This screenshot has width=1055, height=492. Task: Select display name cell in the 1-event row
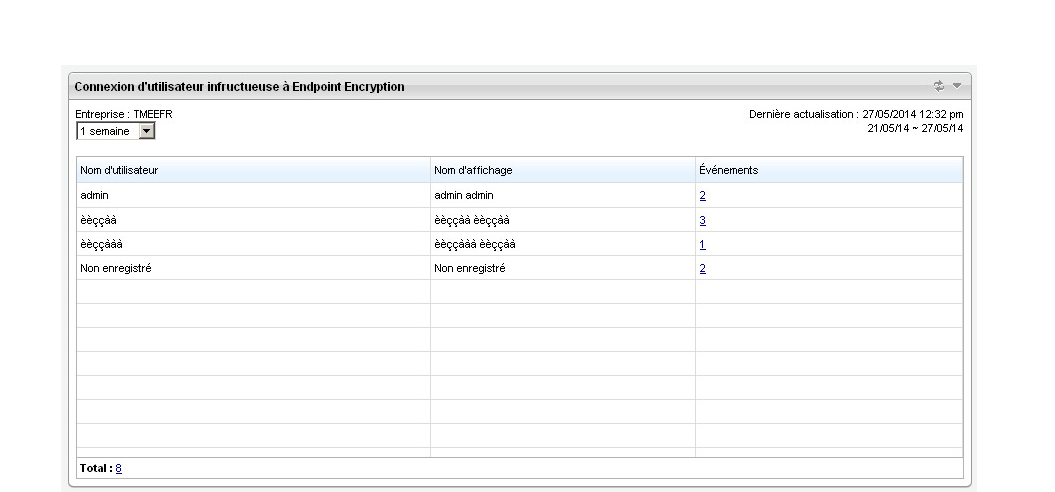pos(475,244)
